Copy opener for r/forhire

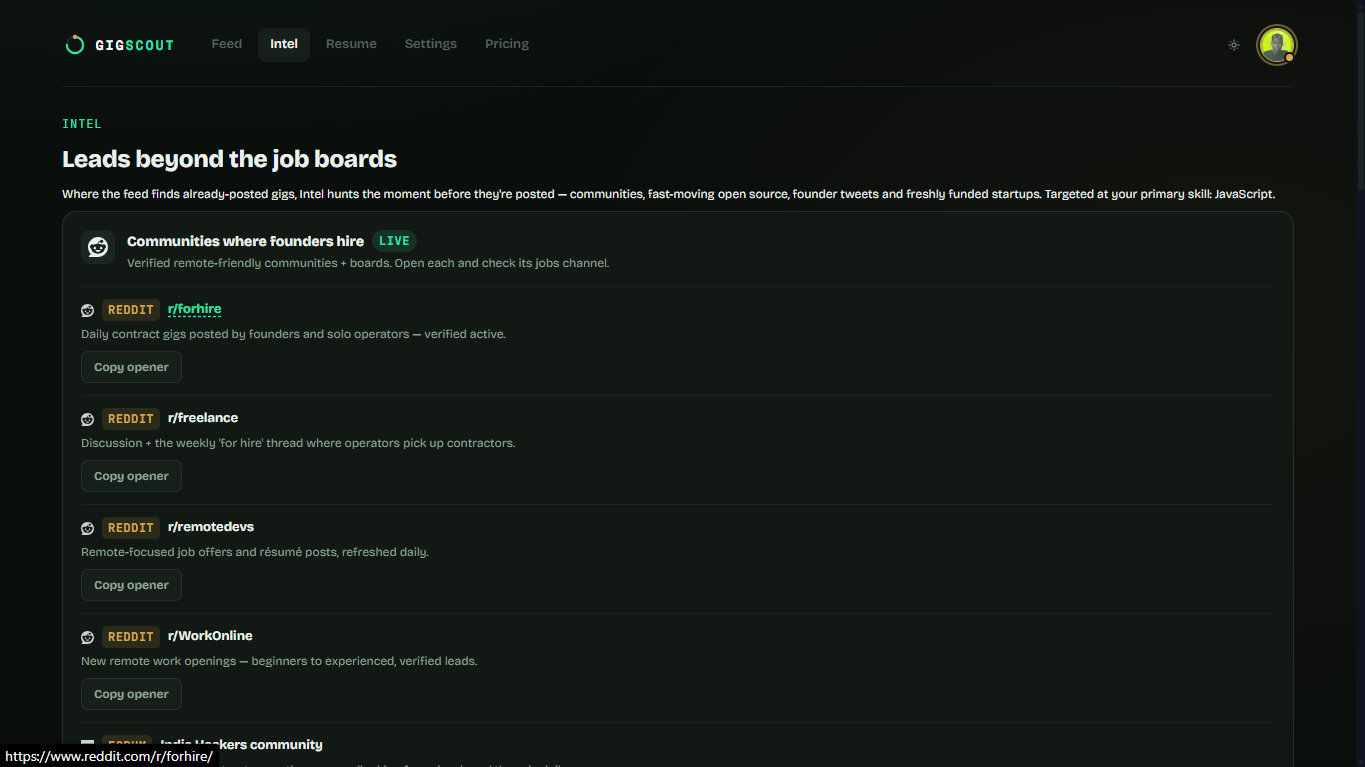coord(131,367)
